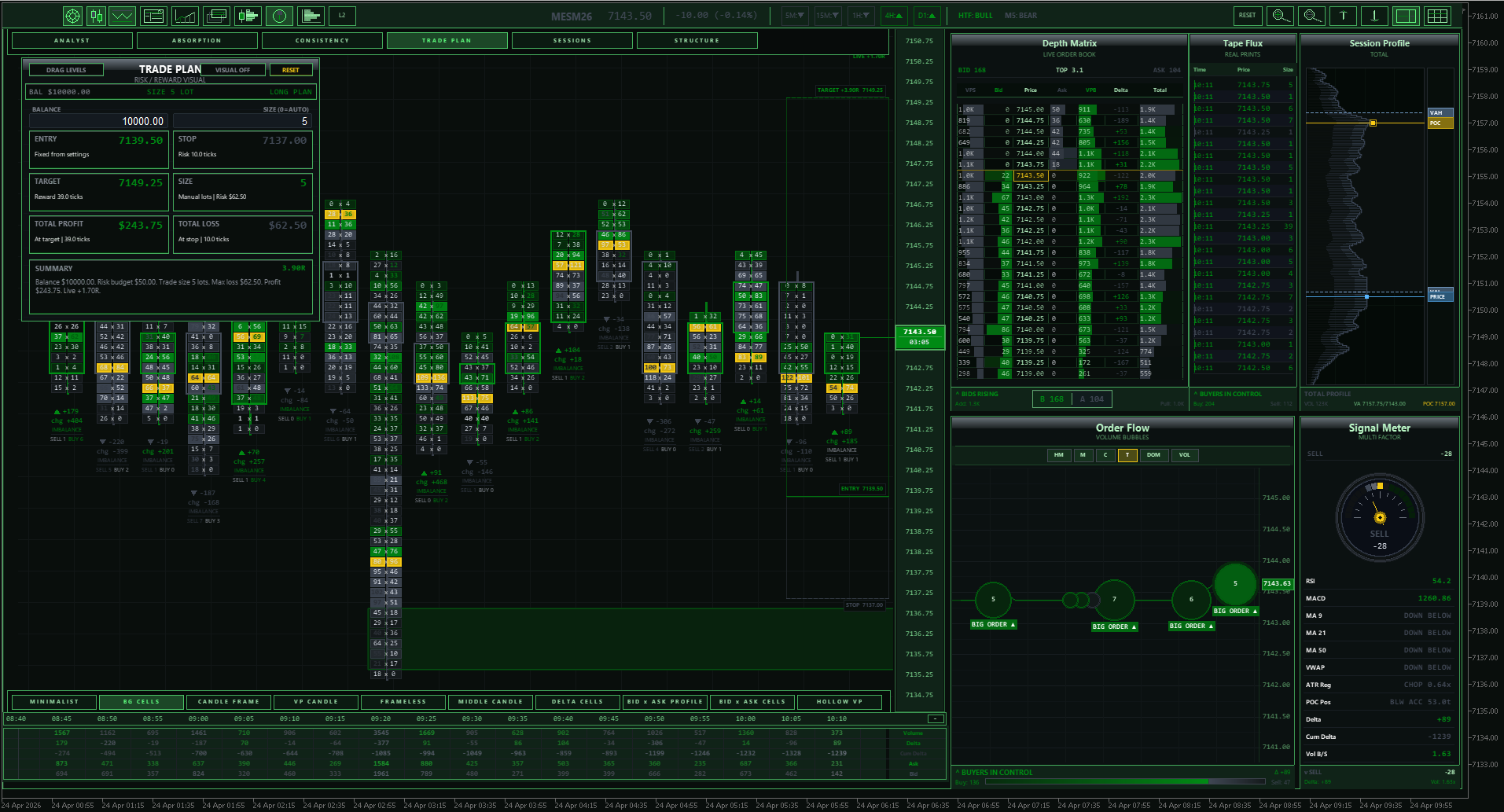Select the split panel layout icon
The image size is (1504, 812).
[1406, 16]
